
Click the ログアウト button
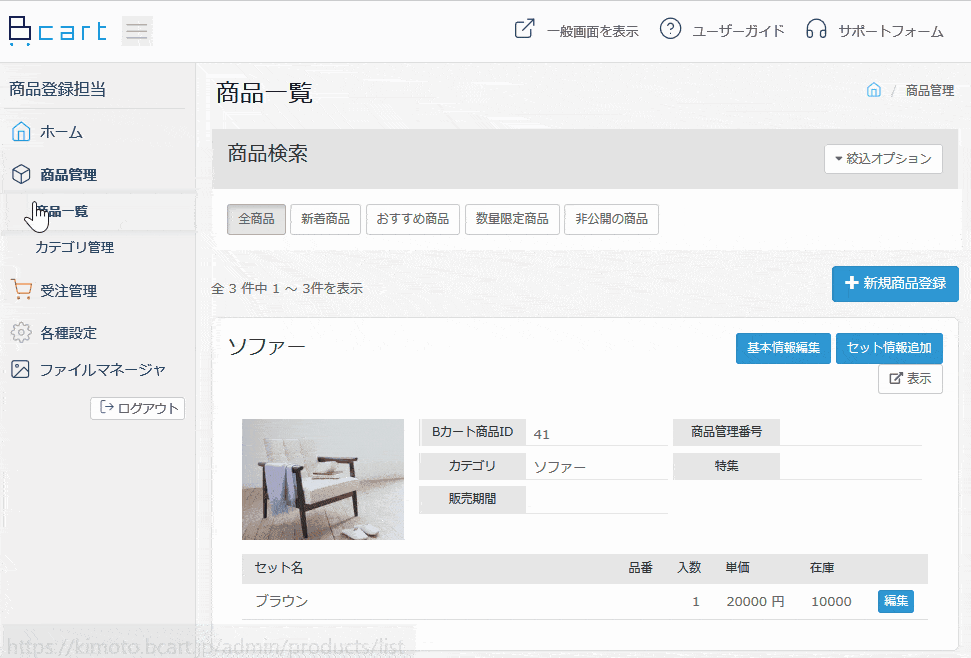pyautogui.click(x=137, y=408)
